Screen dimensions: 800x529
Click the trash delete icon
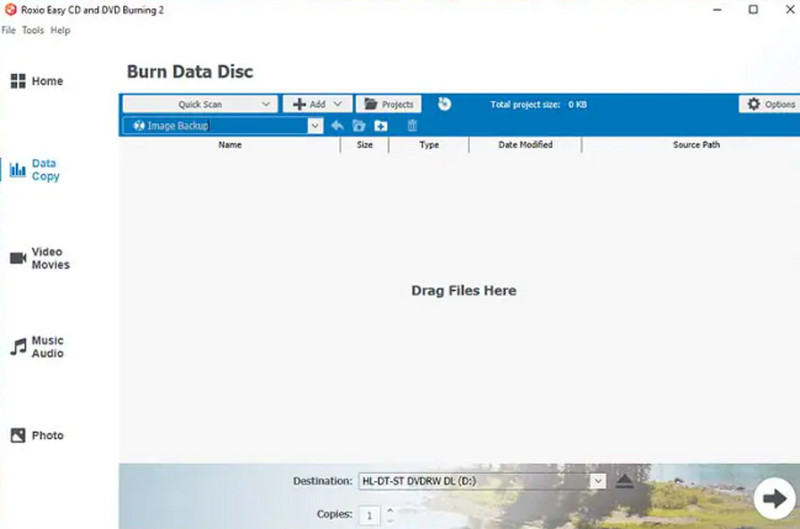tap(411, 126)
